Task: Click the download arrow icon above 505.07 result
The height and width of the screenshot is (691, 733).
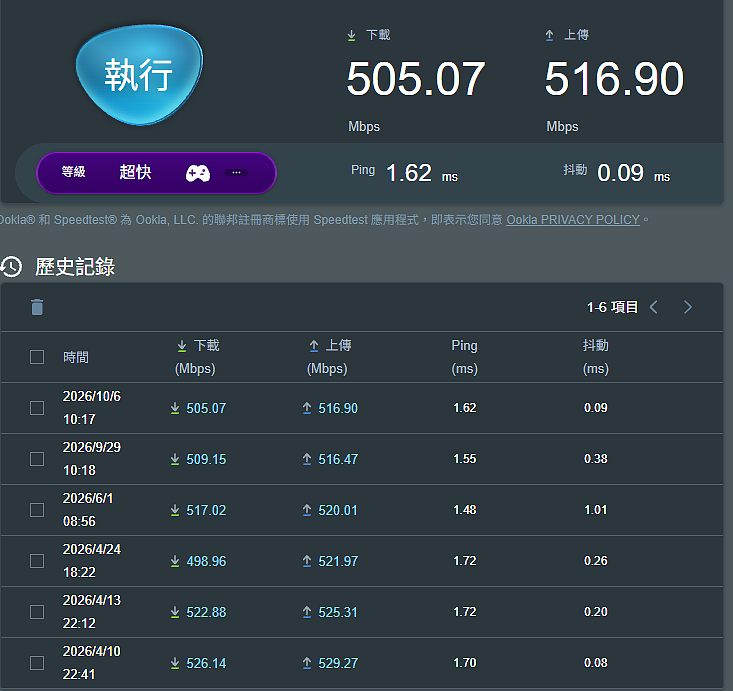Action: (352, 36)
